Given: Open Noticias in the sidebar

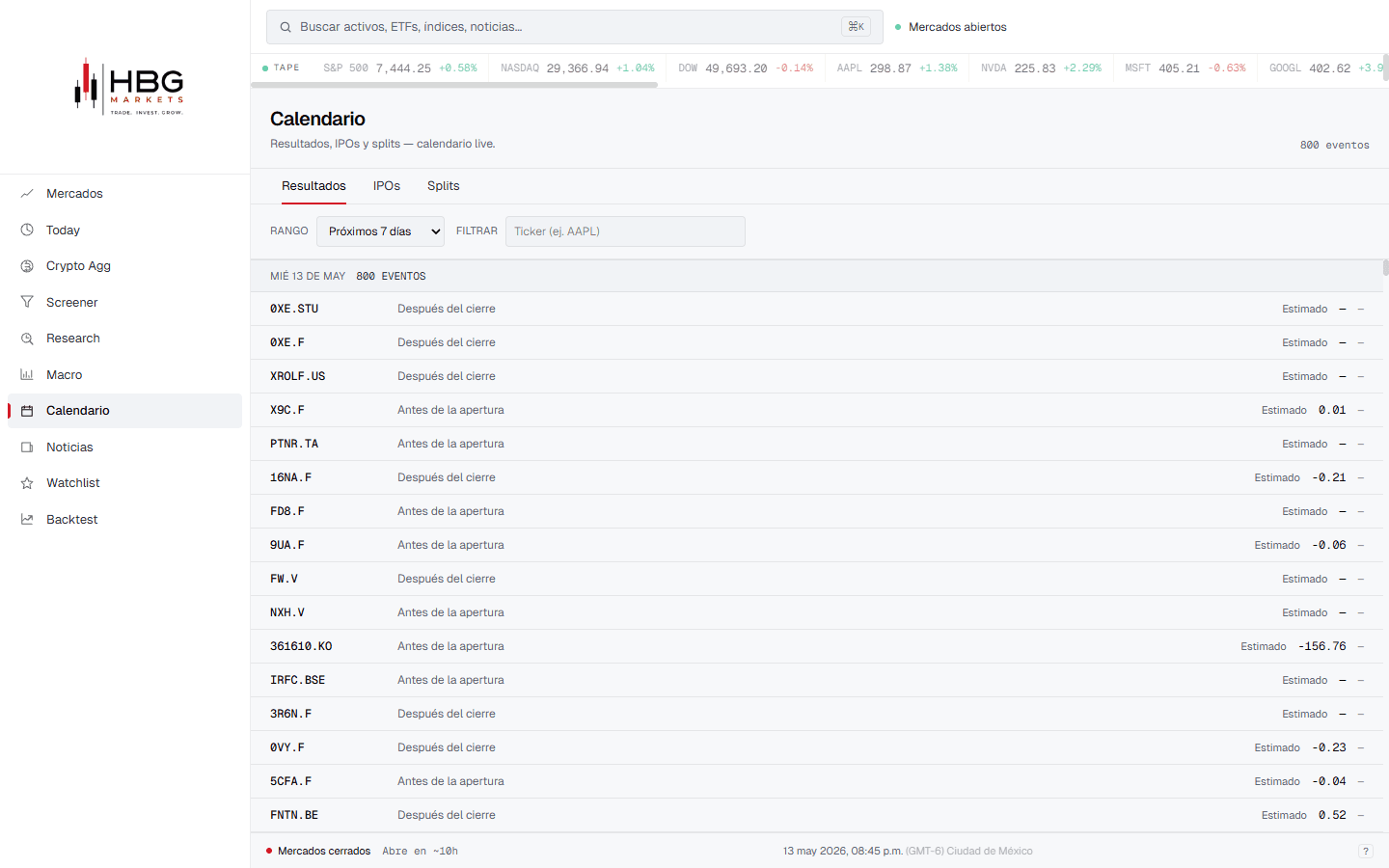Looking at the screenshot, I should click(125, 447).
